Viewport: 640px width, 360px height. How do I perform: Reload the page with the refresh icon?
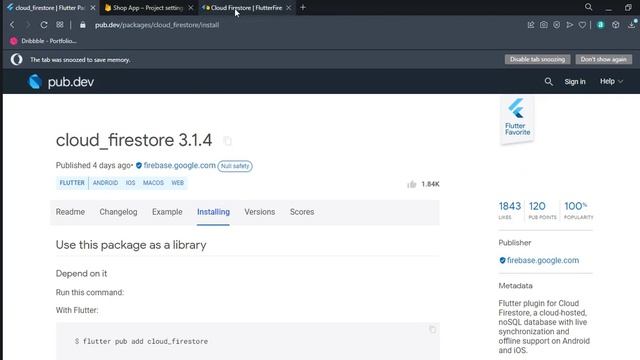(x=44, y=25)
